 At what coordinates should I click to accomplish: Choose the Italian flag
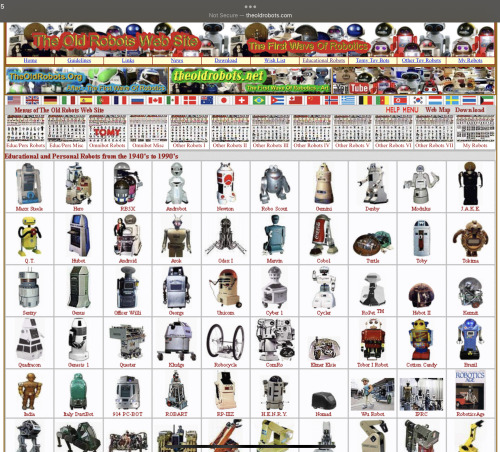pyautogui.click(x=68, y=100)
